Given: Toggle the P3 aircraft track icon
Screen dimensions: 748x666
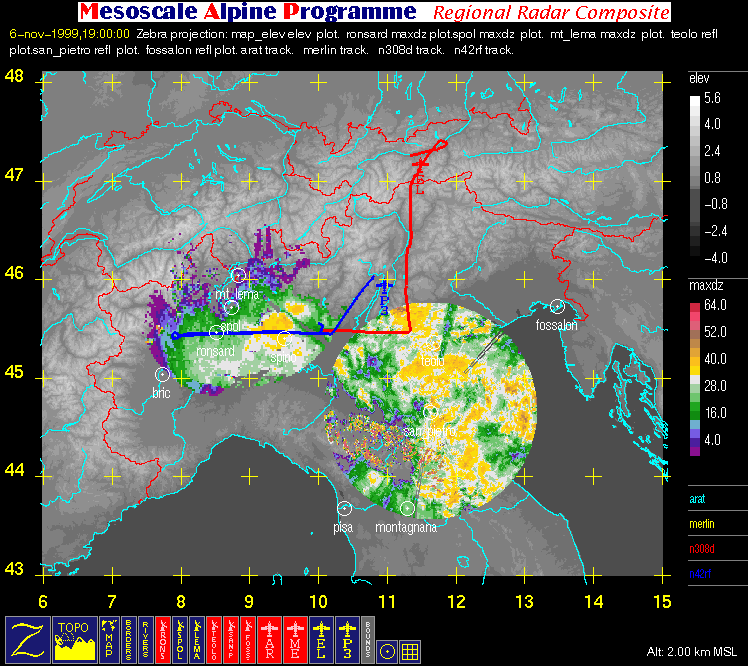Looking at the screenshot, I should [x=347, y=639].
